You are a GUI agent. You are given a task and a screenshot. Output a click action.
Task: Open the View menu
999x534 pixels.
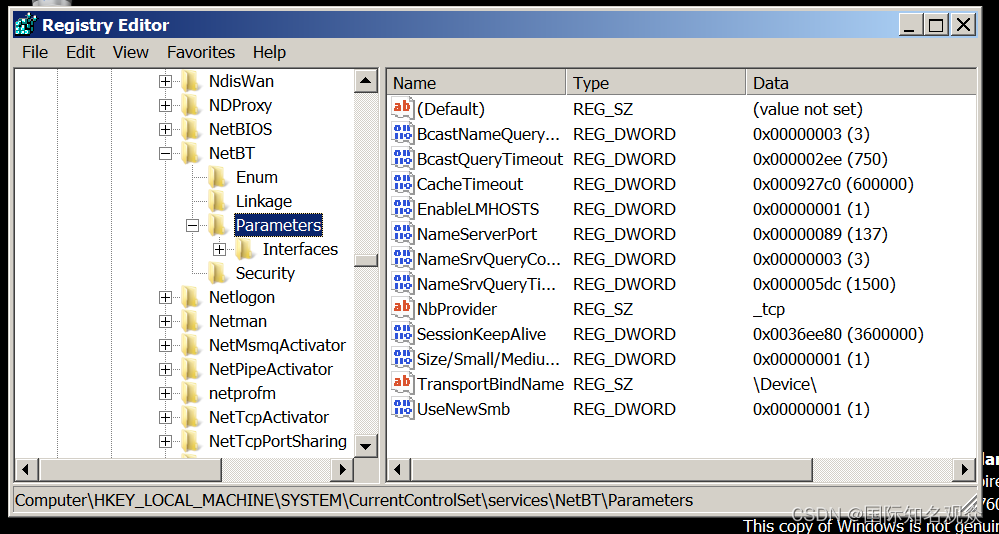pos(131,52)
